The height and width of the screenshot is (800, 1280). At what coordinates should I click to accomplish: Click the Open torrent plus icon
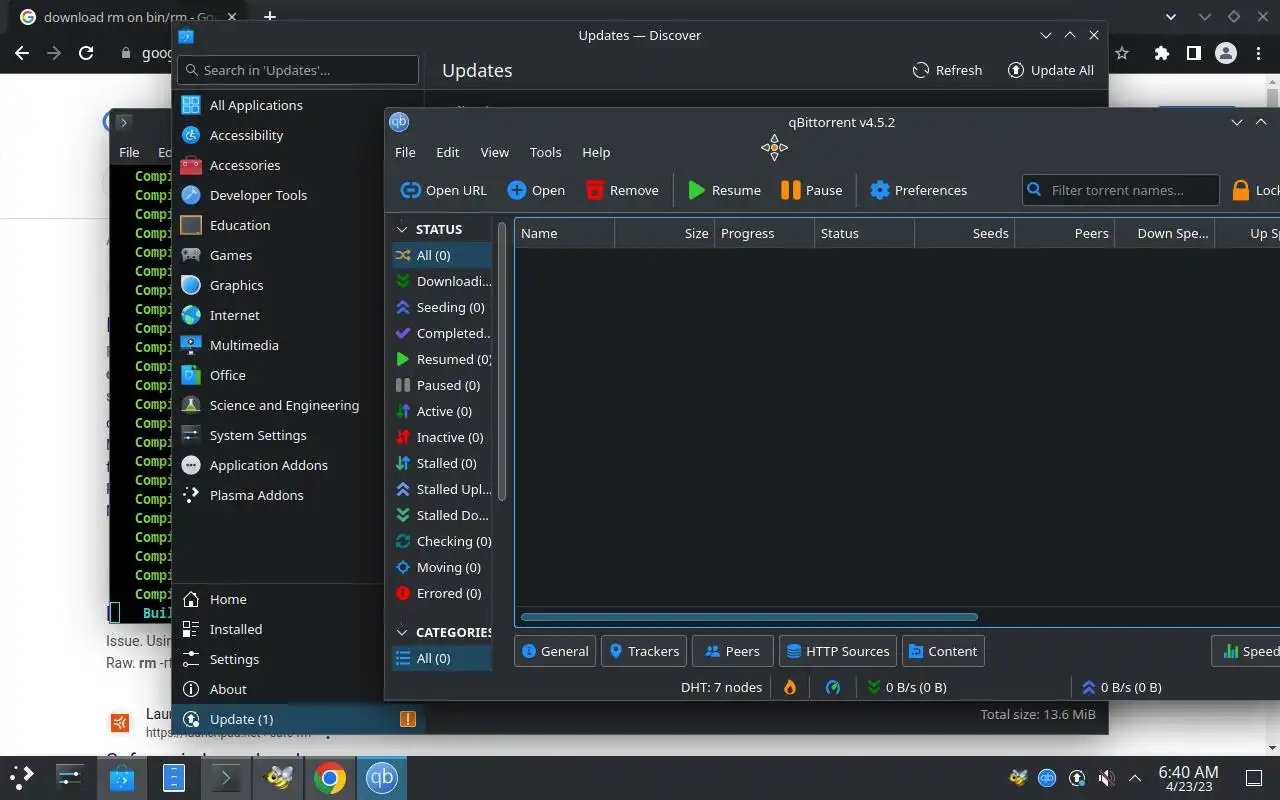(x=517, y=190)
